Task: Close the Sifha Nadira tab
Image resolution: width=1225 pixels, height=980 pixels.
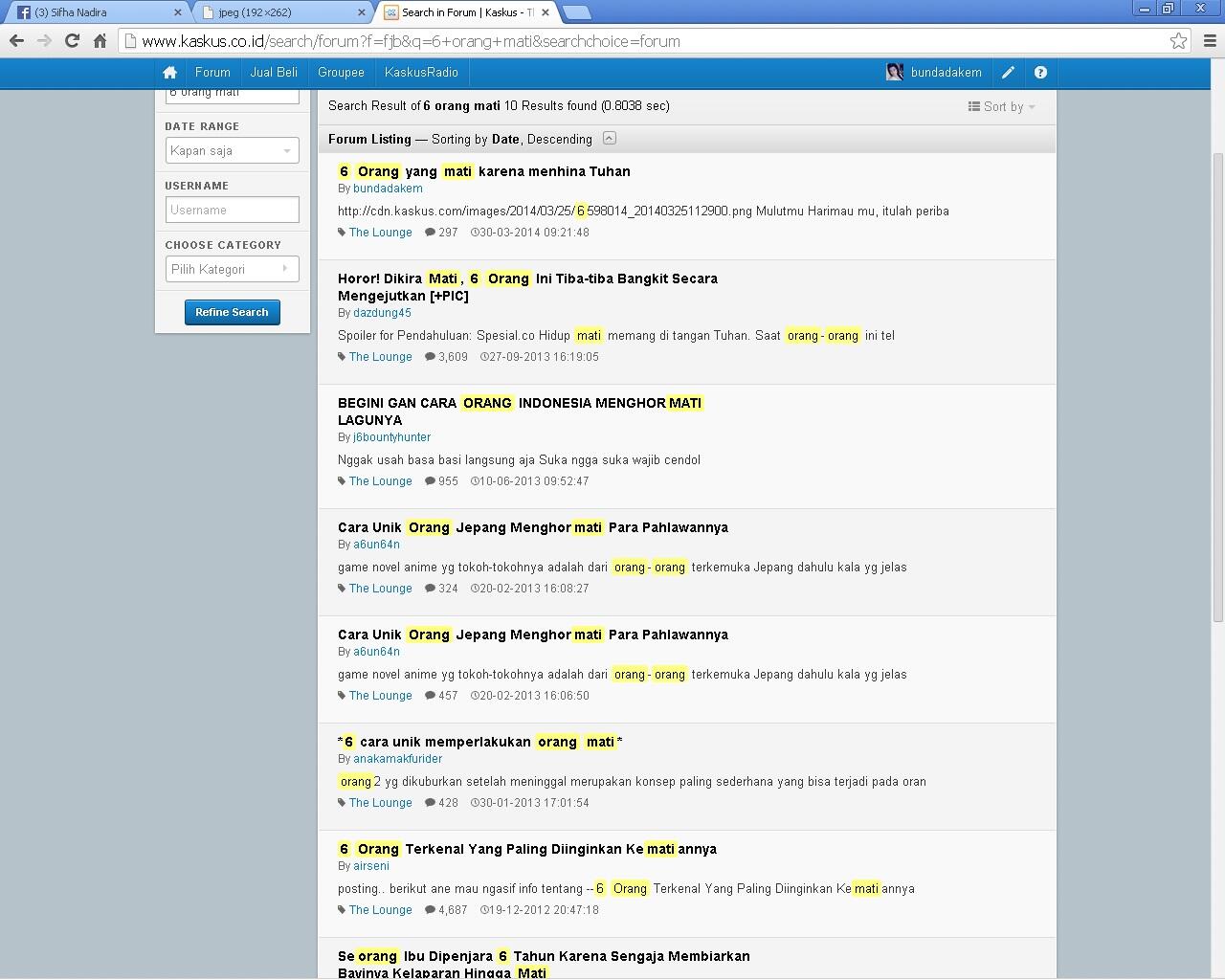Action: click(177, 12)
